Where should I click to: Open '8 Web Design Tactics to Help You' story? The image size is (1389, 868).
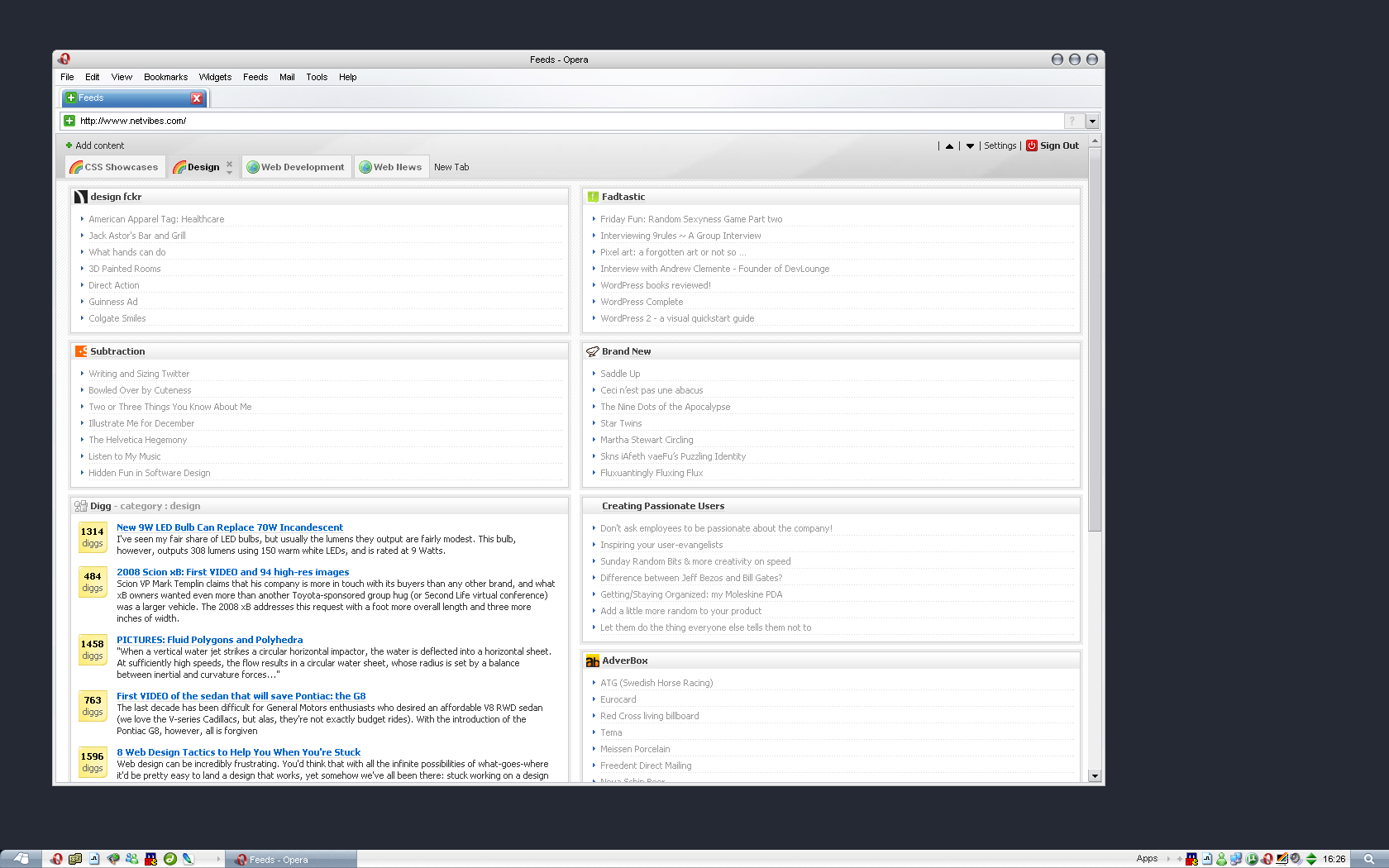239,752
